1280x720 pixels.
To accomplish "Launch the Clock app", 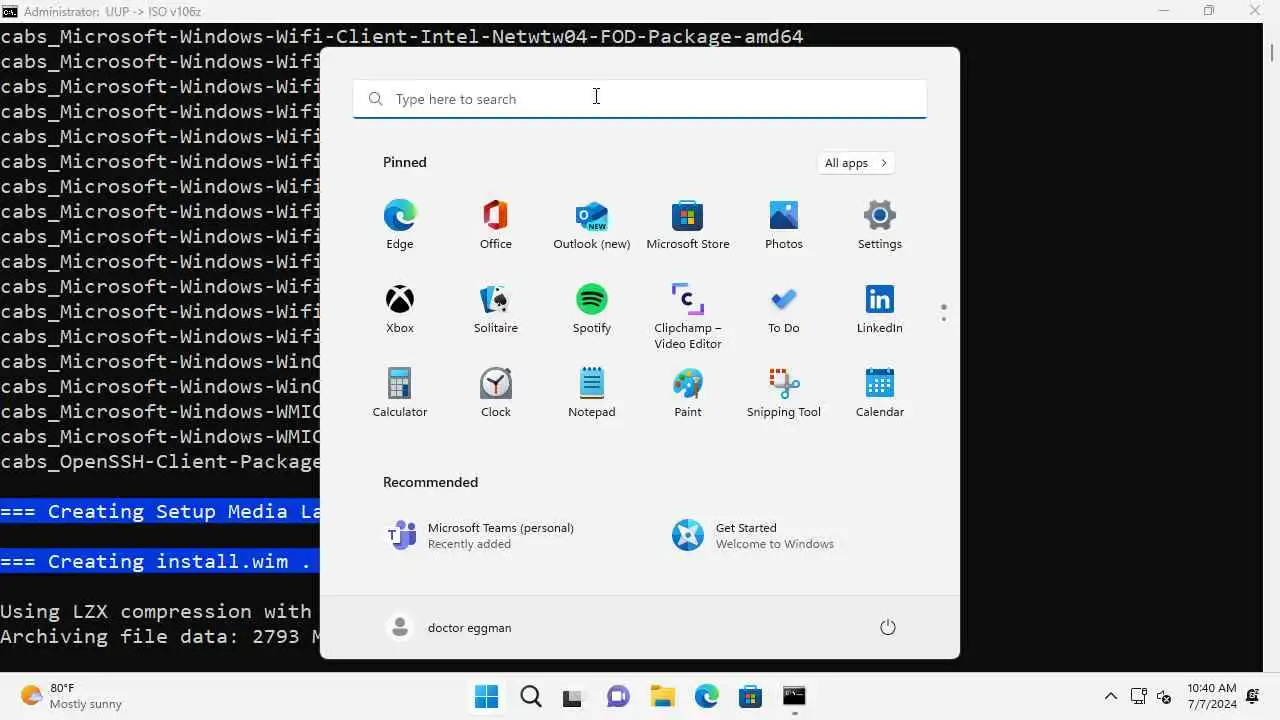I will (495, 393).
